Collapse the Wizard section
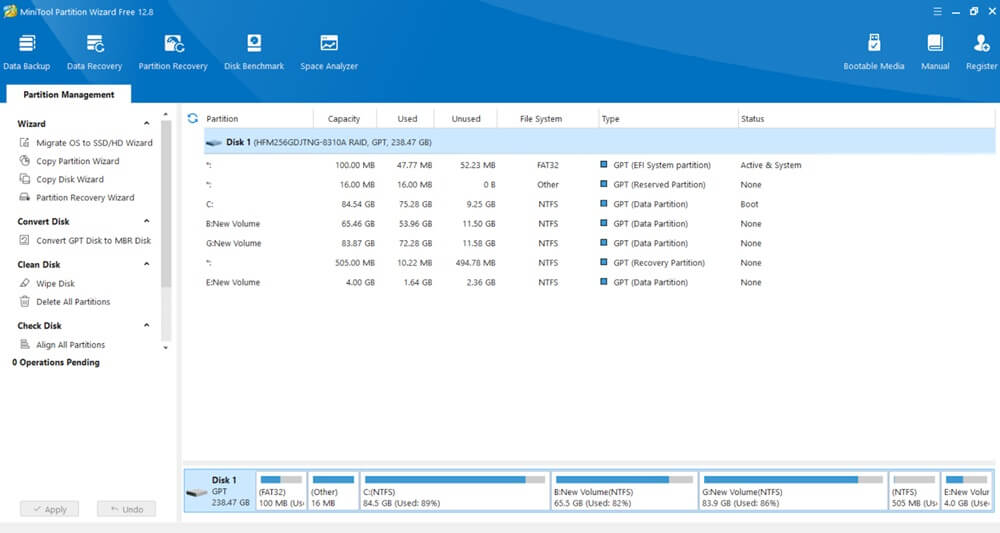Viewport: 1000px width, 533px height. click(147, 124)
